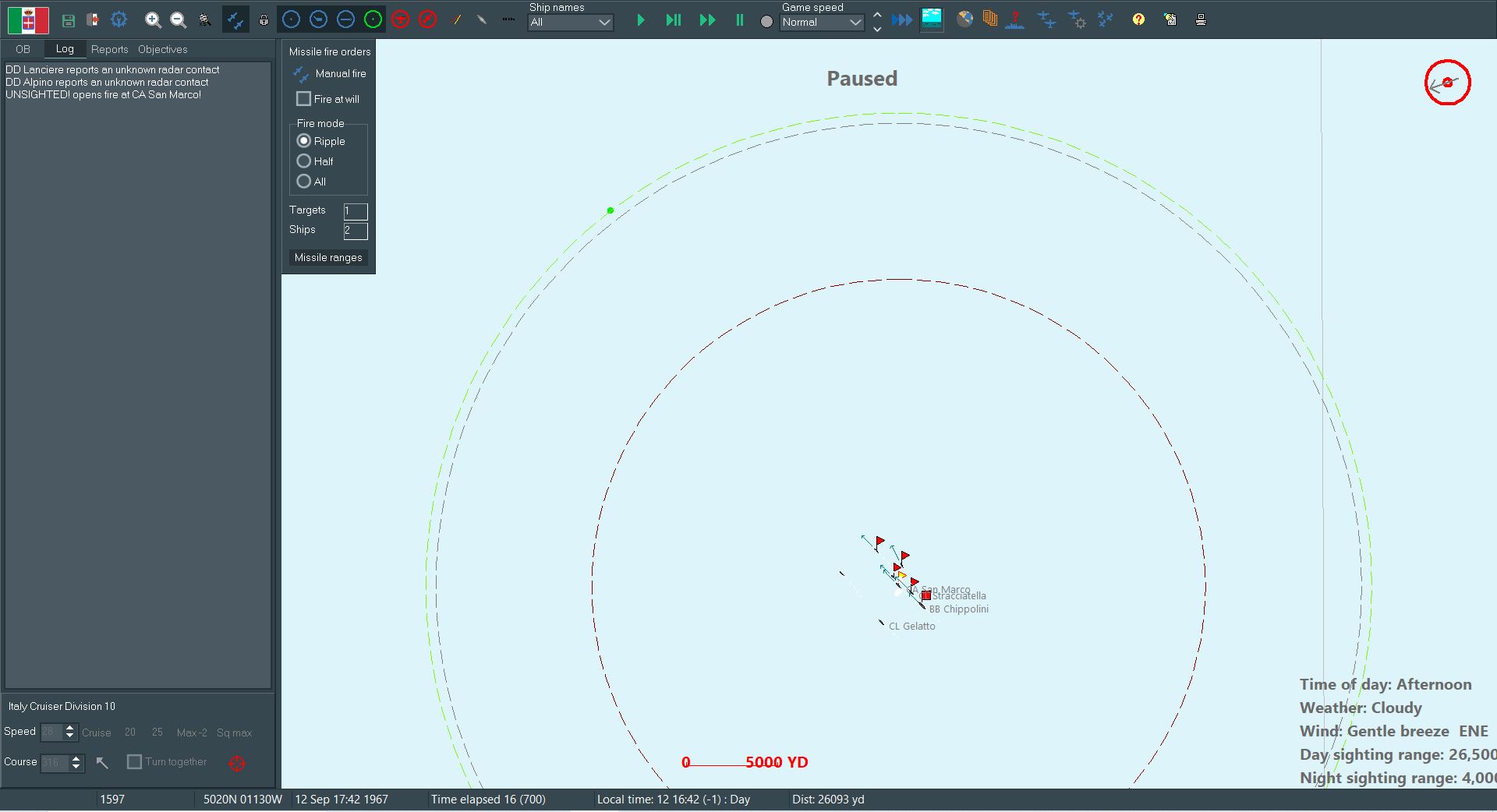The height and width of the screenshot is (812, 1497).
Task: Open the Game speed dropdown
Action: pyautogui.click(x=822, y=23)
